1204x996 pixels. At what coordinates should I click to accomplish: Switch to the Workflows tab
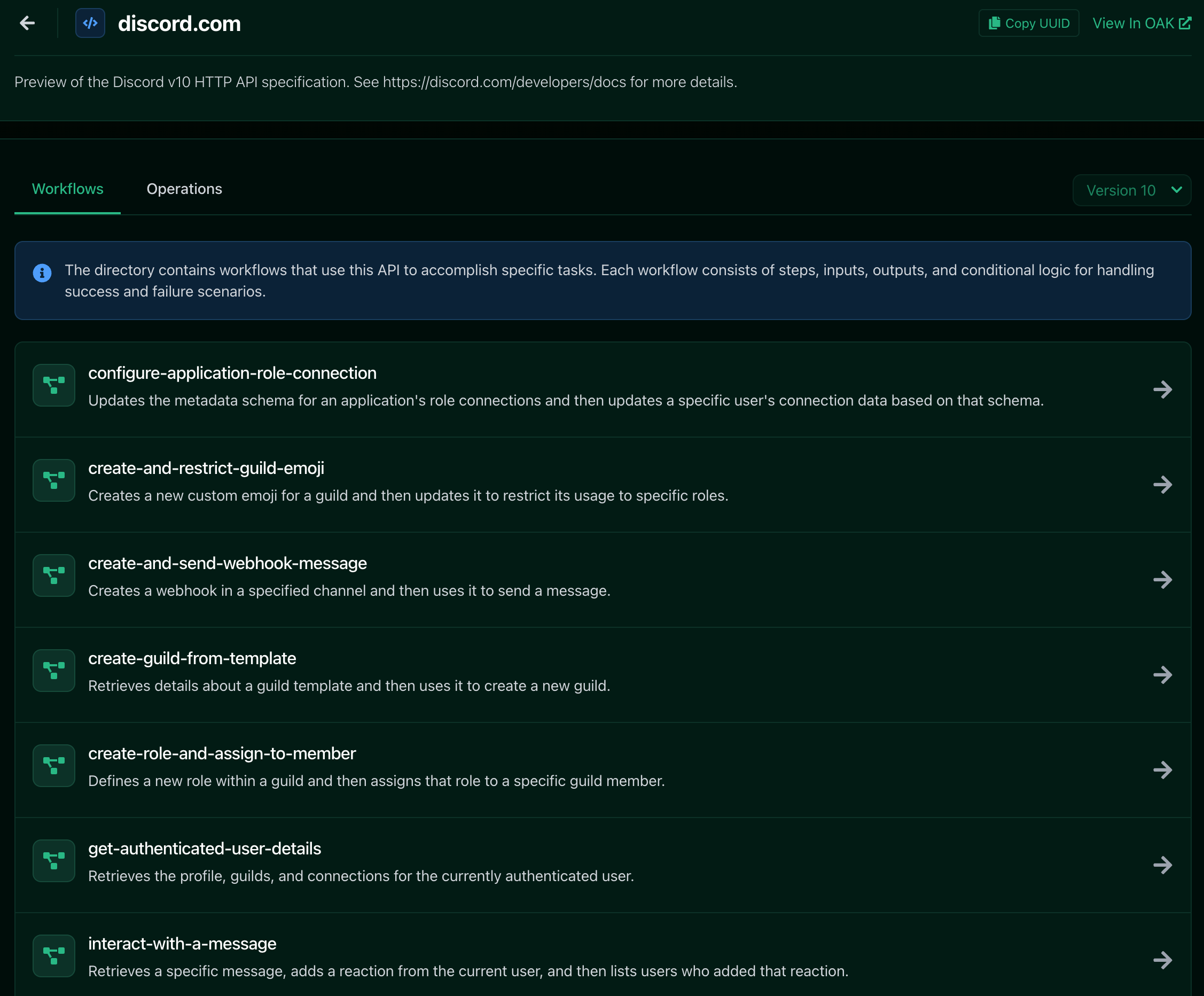[68, 189]
